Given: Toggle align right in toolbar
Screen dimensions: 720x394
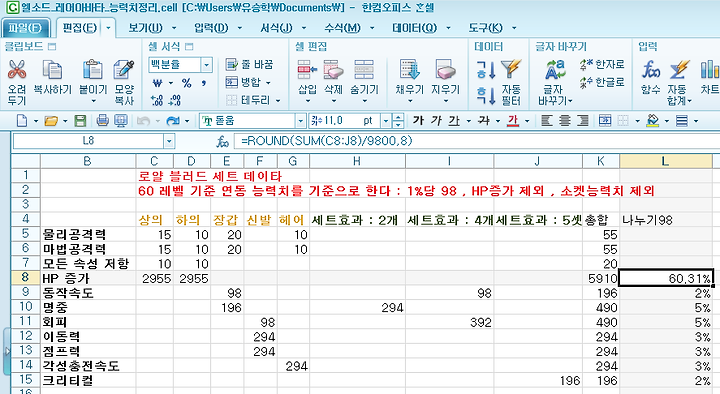Looking at the screenshot, I should [x=583, y=121].
